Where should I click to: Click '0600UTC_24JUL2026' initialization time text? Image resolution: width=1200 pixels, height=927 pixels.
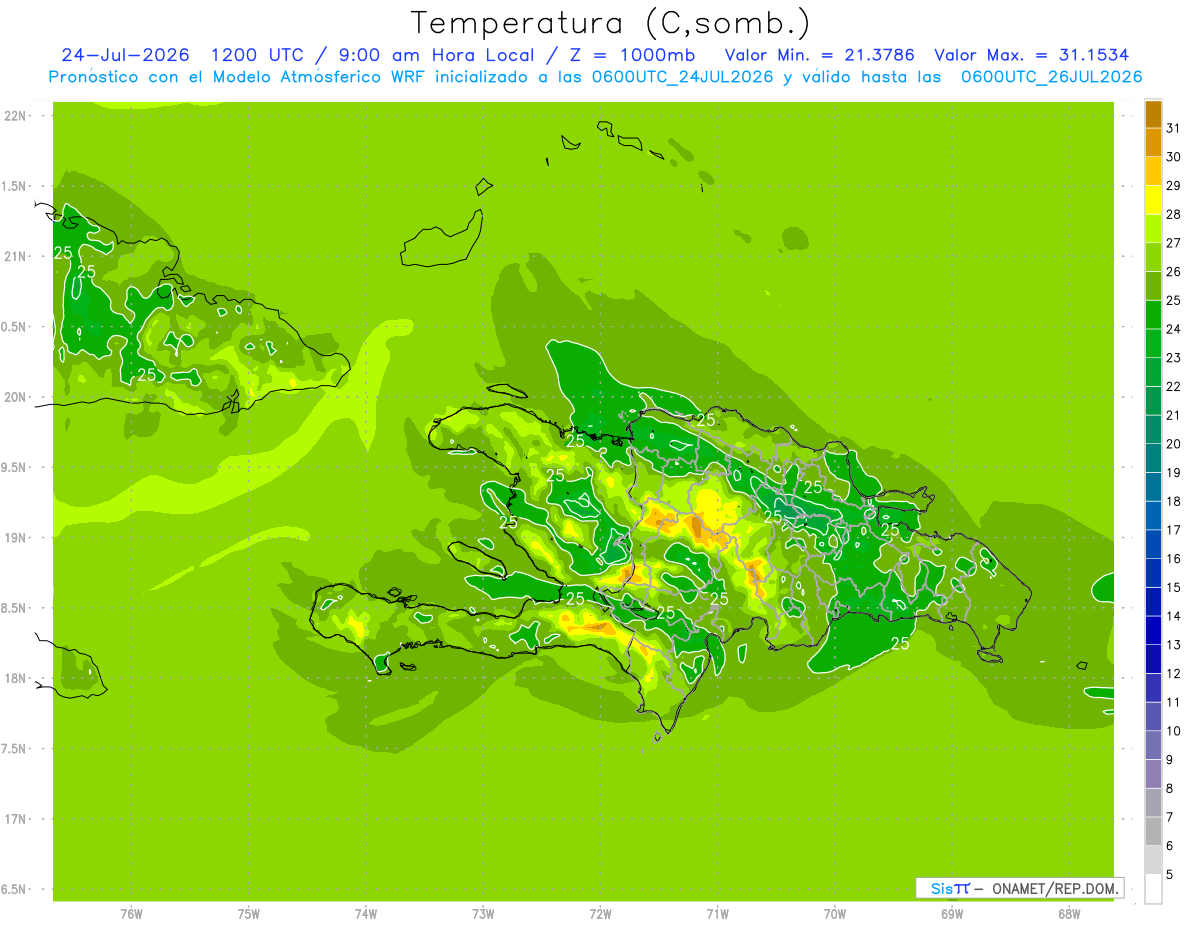[x=680, y=77]
